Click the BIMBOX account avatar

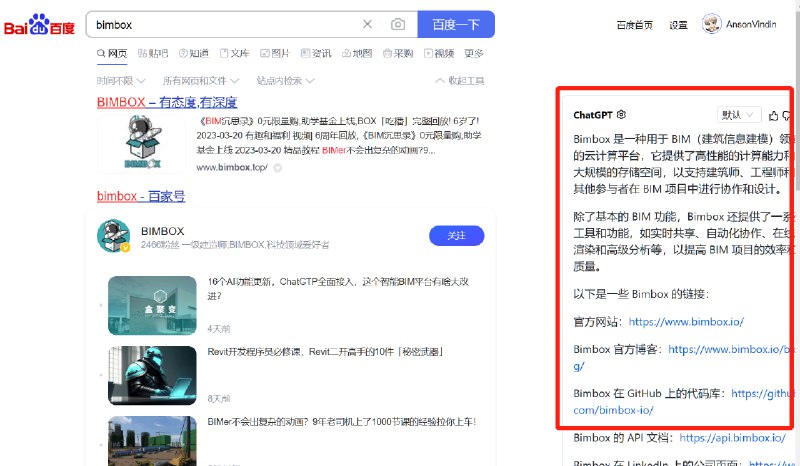pyautogui.click(x=113, y=236)
